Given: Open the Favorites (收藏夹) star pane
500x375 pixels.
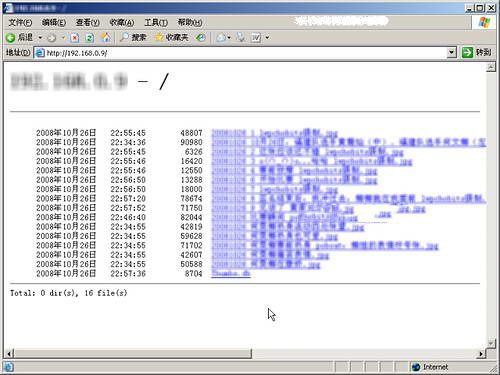Looking at the screenshot, I should [171, 37].
